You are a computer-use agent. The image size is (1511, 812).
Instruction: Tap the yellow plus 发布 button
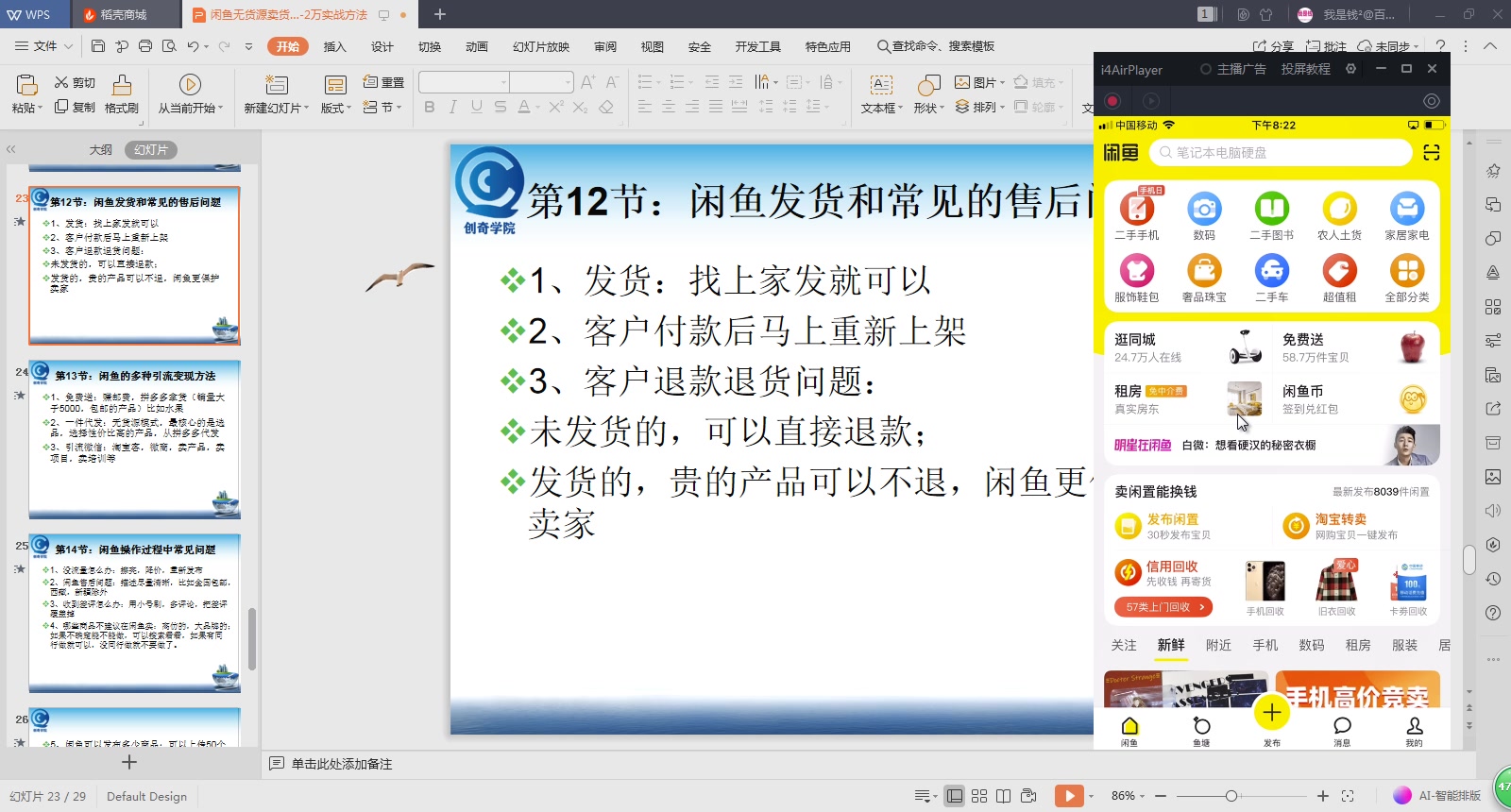(x=1272, y=712)
